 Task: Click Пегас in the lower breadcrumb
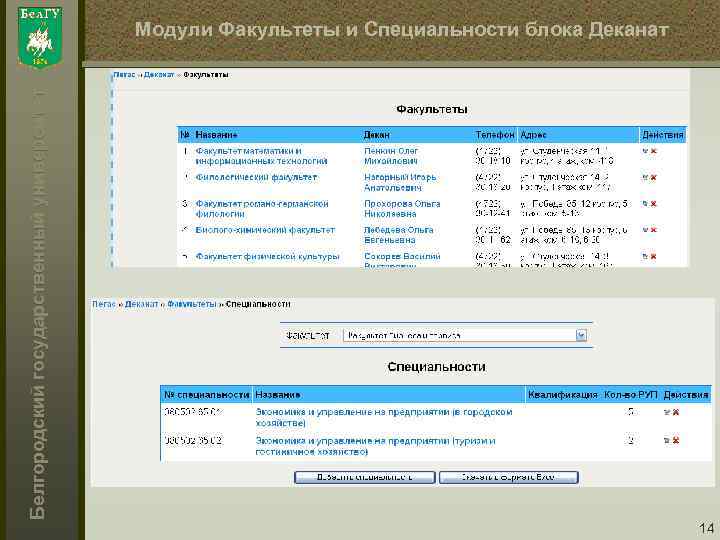click(104, 304)
